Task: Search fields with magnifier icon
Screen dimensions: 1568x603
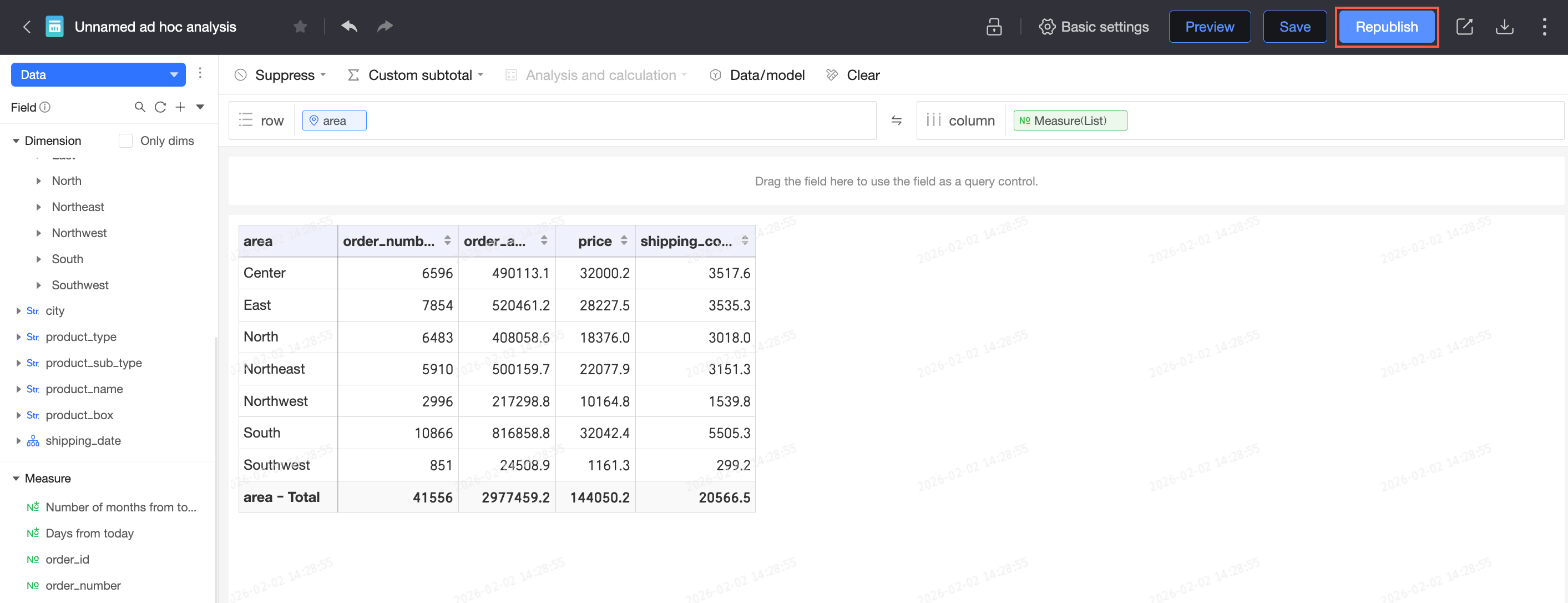Action: [140, 107]
